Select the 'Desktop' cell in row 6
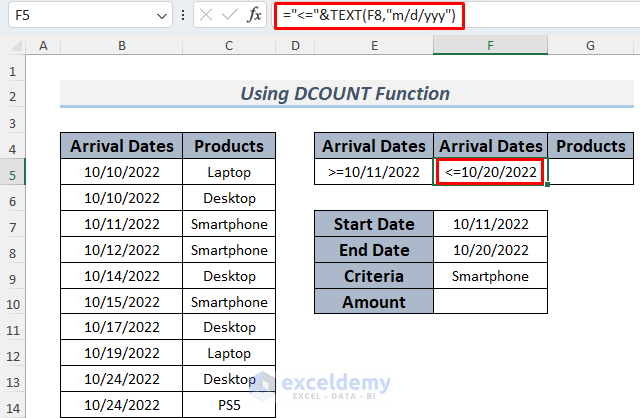The image size is (640, 418). 229,198
